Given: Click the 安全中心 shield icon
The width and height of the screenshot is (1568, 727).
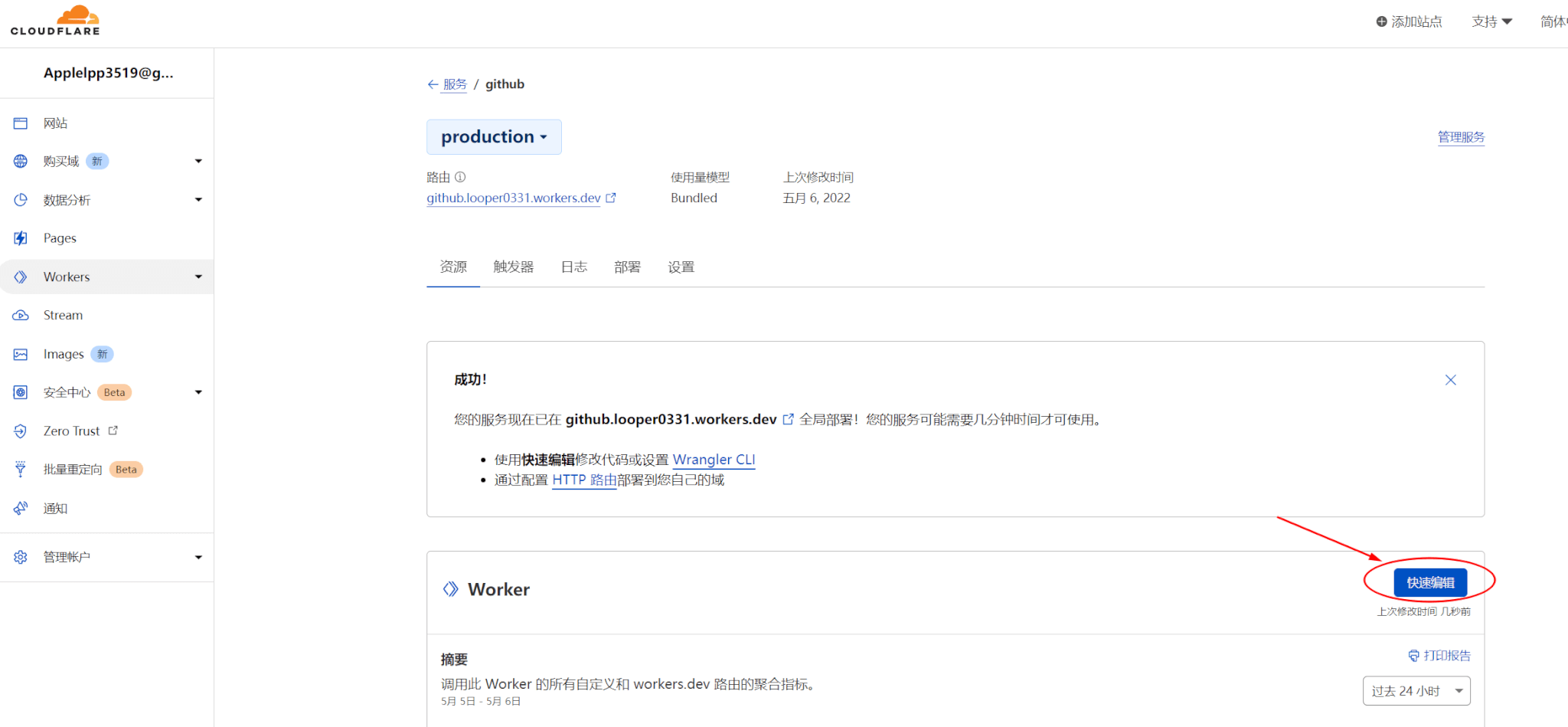Looking at the screenshot, I should pos(21,392).
